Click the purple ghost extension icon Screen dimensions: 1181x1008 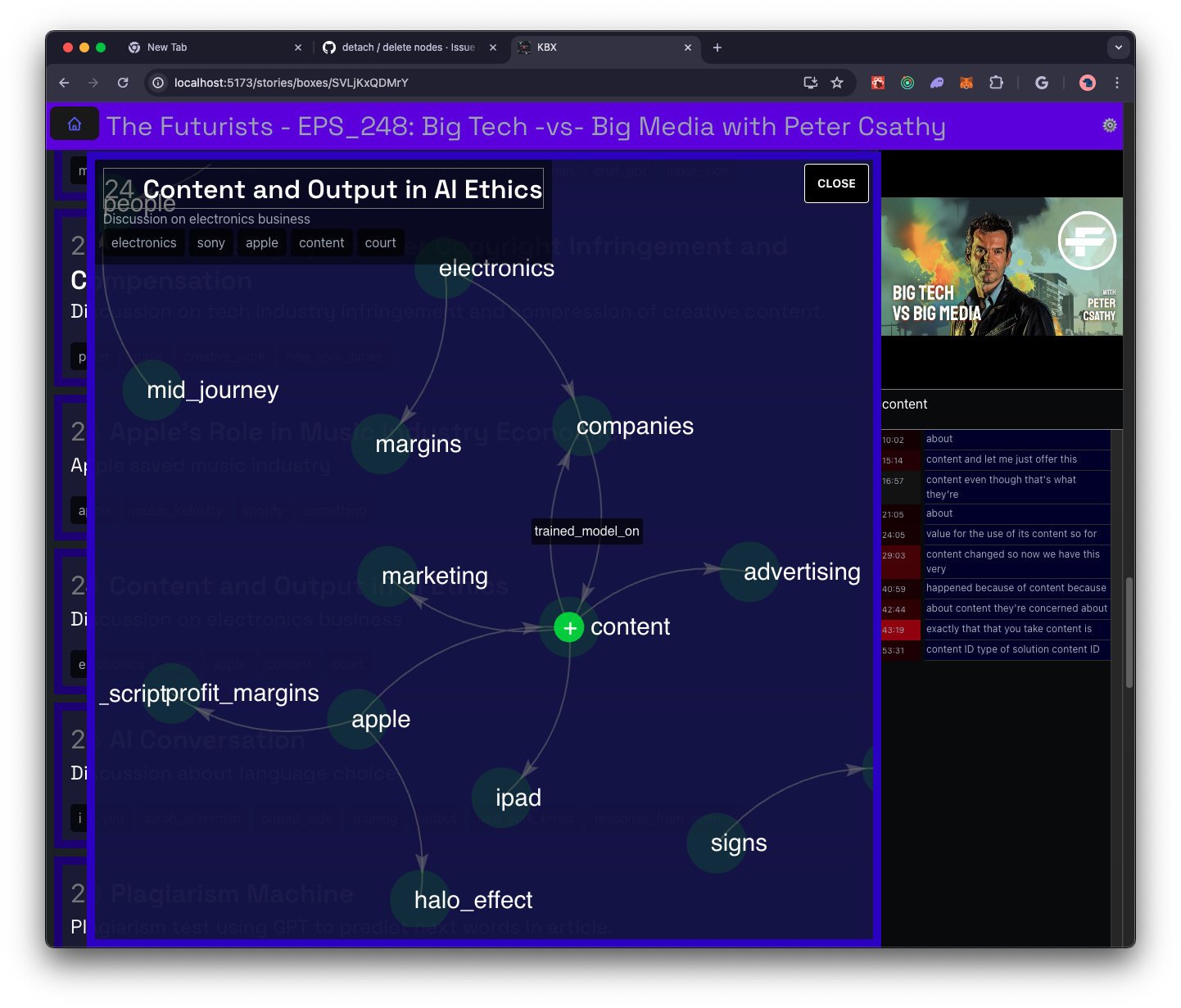937,83
